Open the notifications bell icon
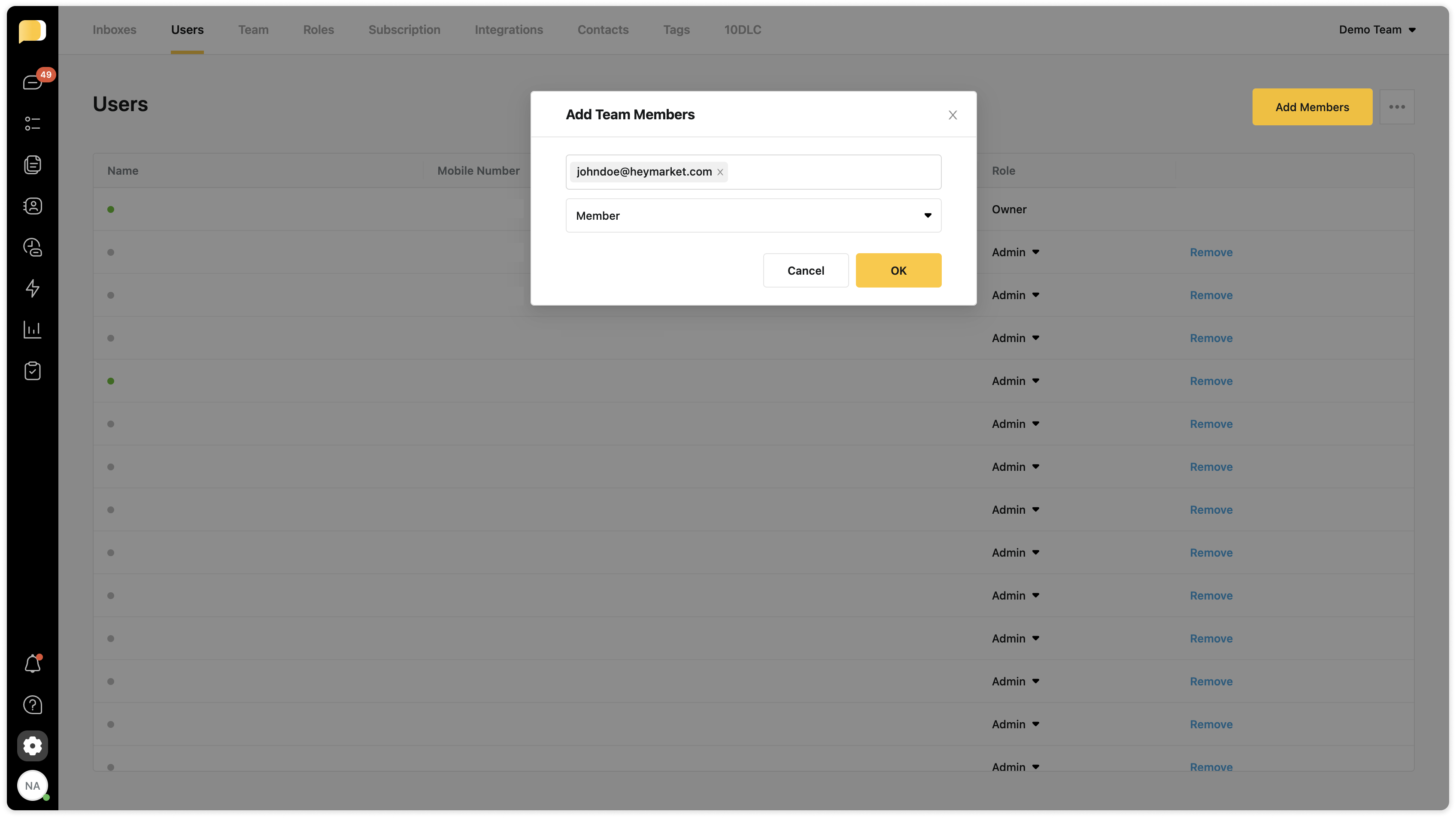This screenshot has width=1456, height=818. (x=32, y=663)
